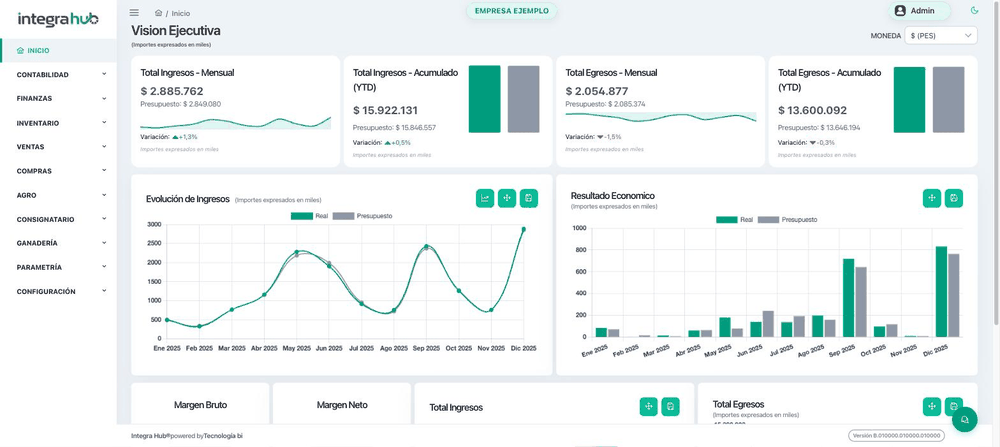The width and height of the screenshot is (1000, 447).
Task: Click the $ 2.054.877 monthly expense value
Action: (597, 91)
